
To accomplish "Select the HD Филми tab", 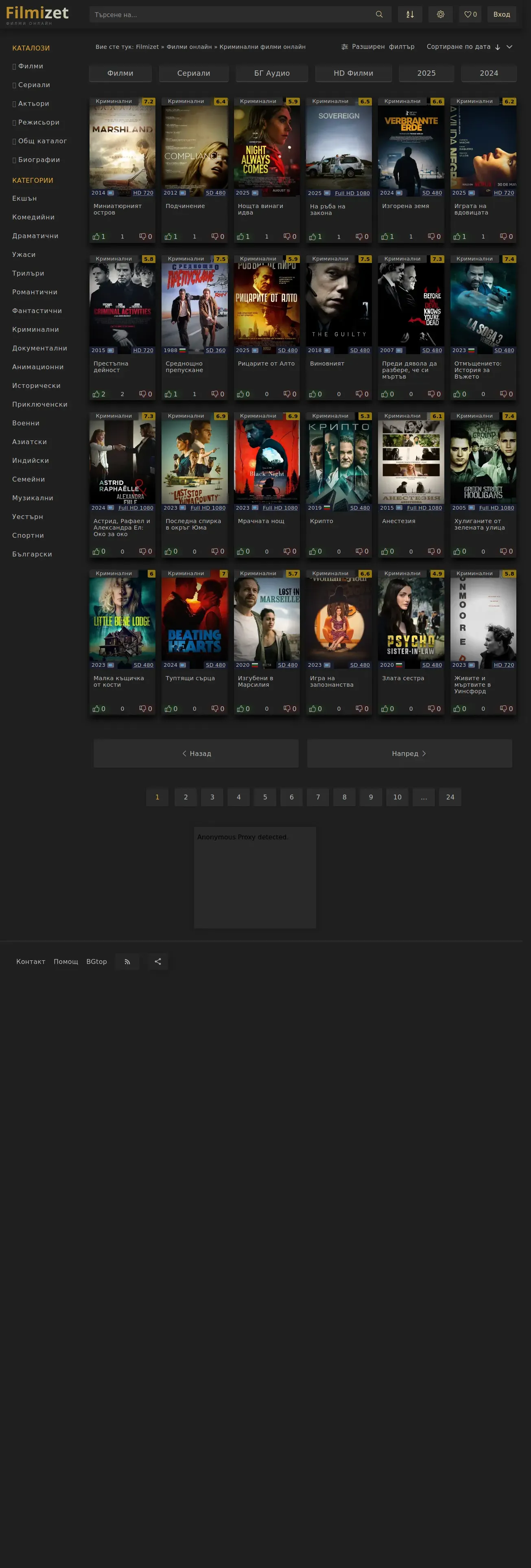I will tap(354, 73).
